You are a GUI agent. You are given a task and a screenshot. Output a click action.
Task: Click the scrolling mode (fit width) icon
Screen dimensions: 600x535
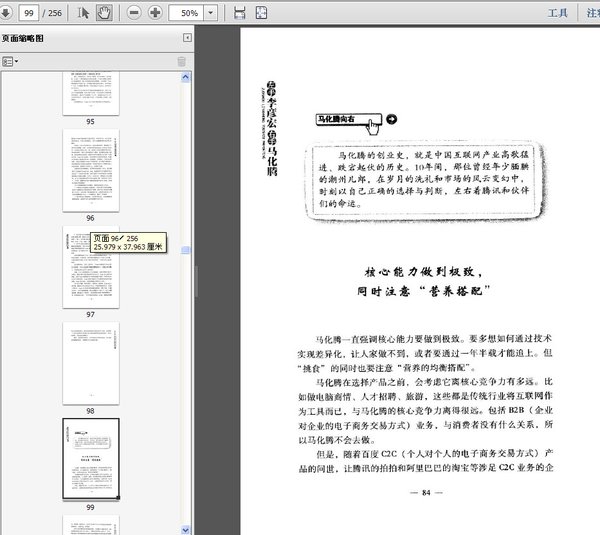click(x=240, y=13)
